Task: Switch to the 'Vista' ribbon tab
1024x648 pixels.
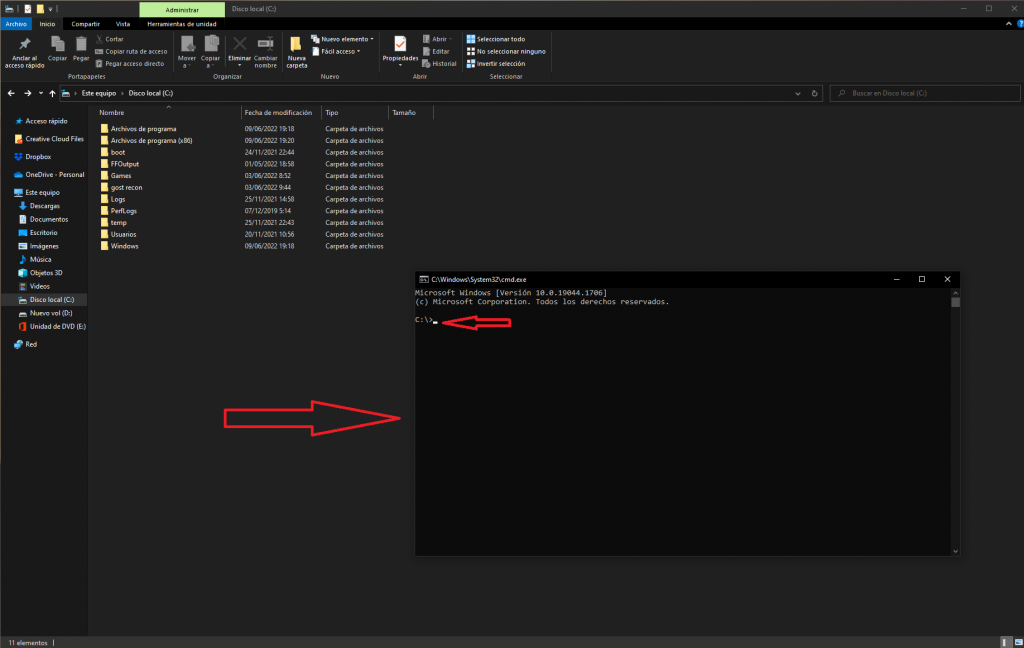Action: tap(122, 23)
